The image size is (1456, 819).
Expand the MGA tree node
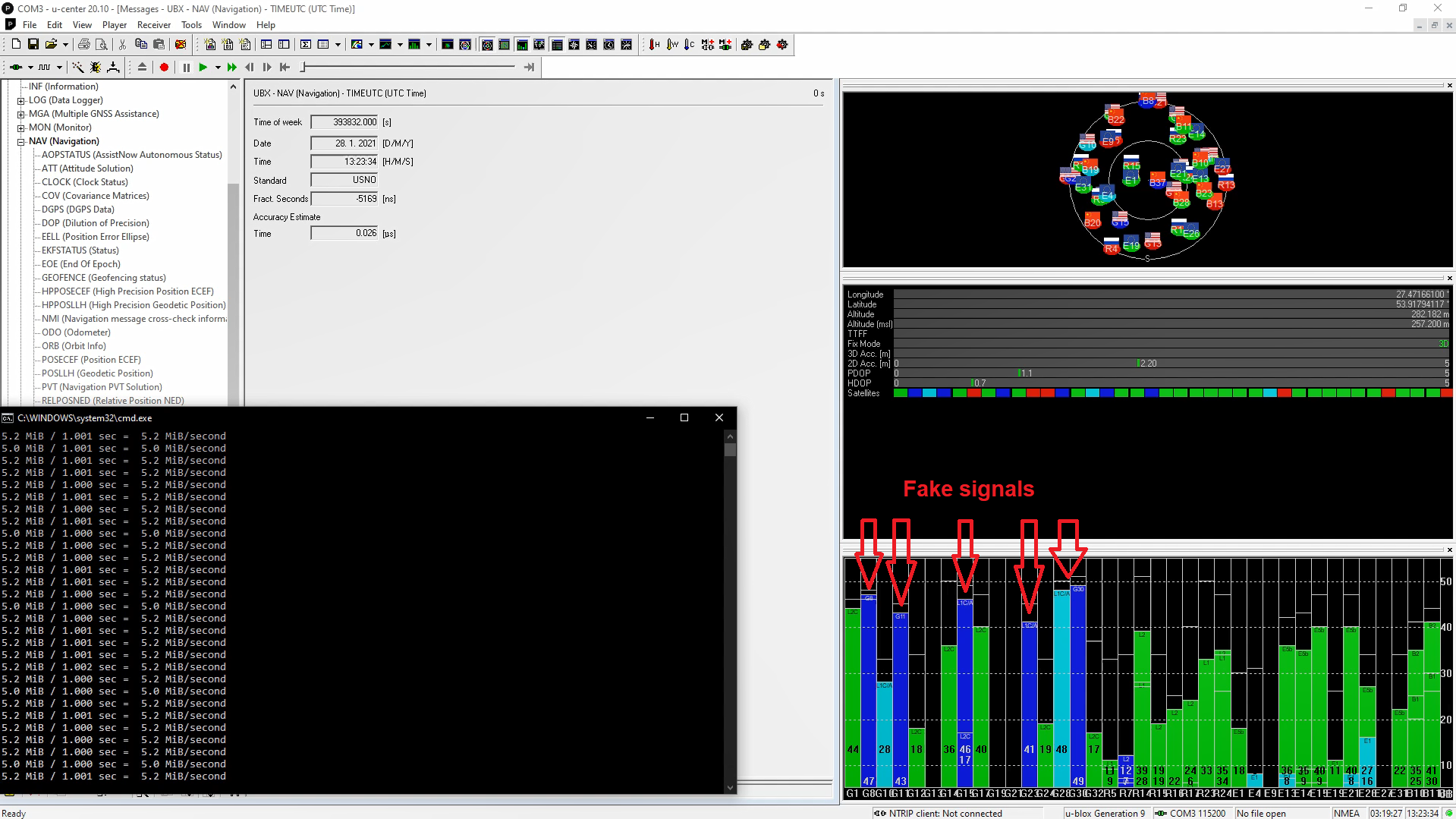pyautogui.click(x=21, y=115)
